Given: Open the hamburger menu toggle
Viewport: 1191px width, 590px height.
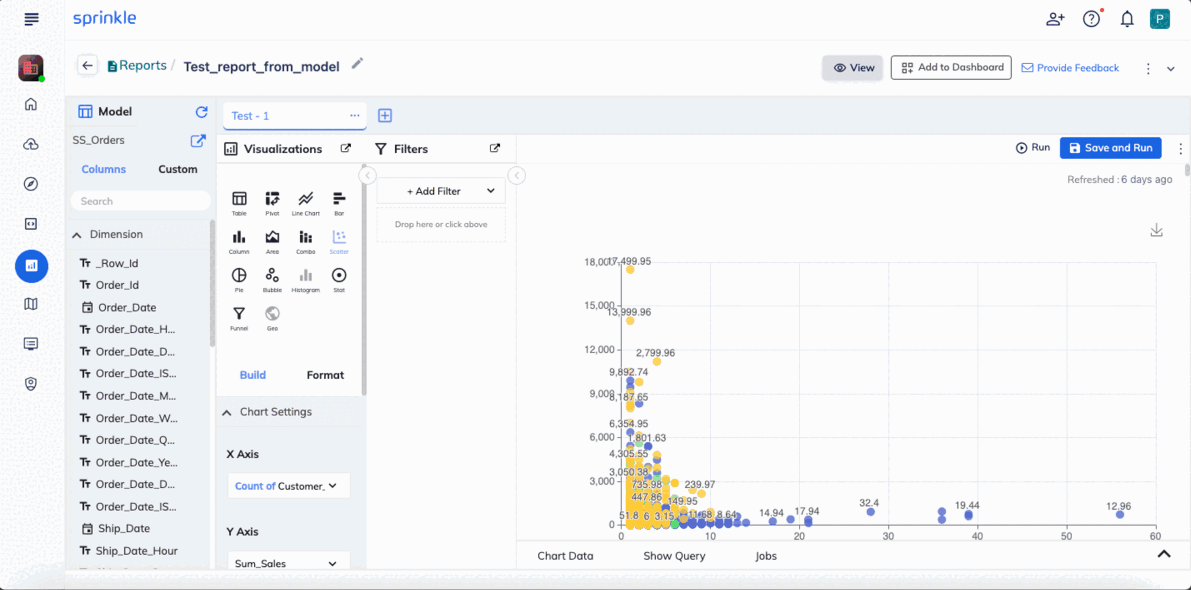Looking at the screenshot, I should click(x=31, y=19).
